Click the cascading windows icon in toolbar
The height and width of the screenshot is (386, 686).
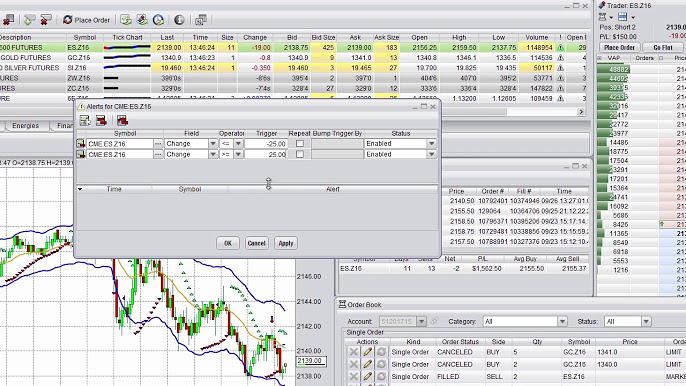(201, 20)
